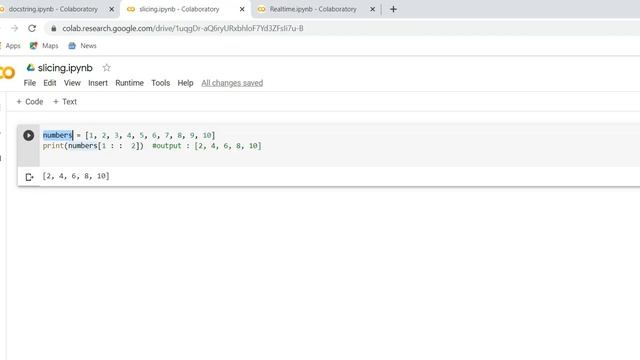The image size is (640, 360).
Task: Click the address bar URL
Action: pos(183,28)
